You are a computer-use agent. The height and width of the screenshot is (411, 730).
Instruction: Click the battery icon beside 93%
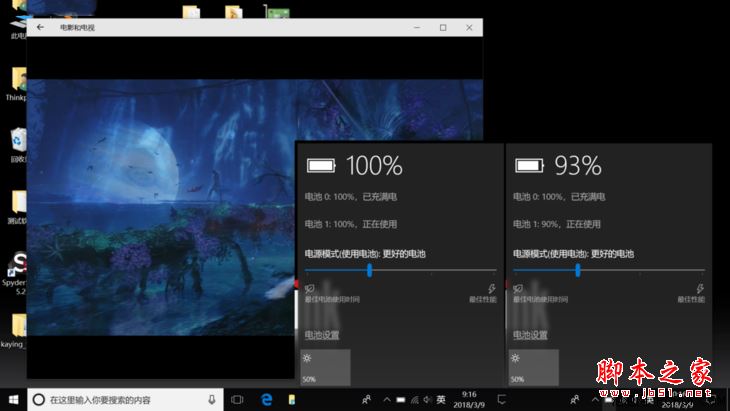[x=529, y=166]
